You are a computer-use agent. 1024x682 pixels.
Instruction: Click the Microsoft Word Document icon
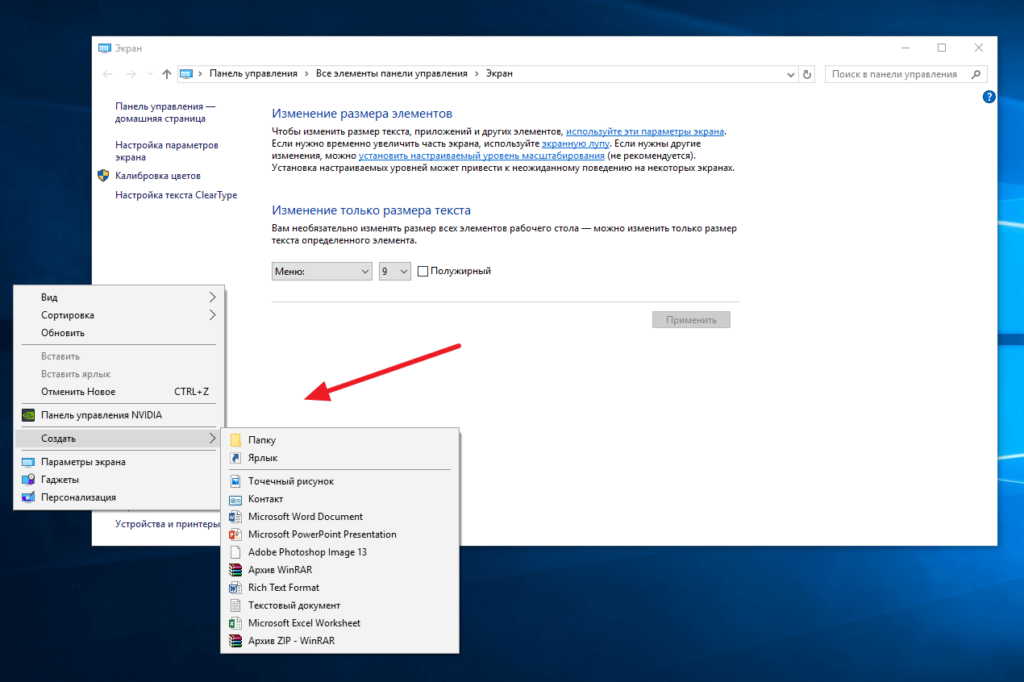(x=236, y=517)
